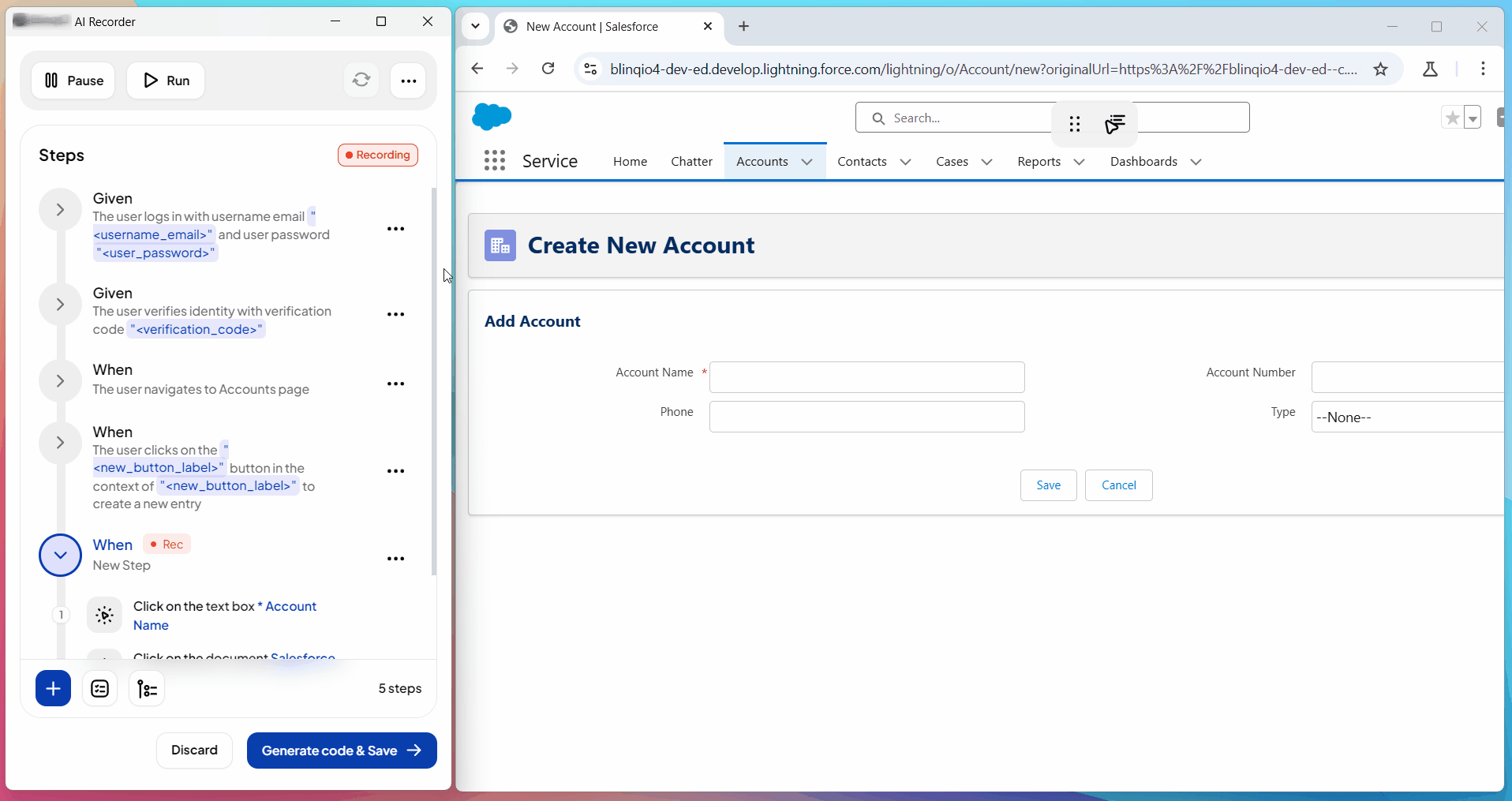This screenshot has width=1512, height=801.
Task: Click the Phone text field
Action: coord(866,417)
